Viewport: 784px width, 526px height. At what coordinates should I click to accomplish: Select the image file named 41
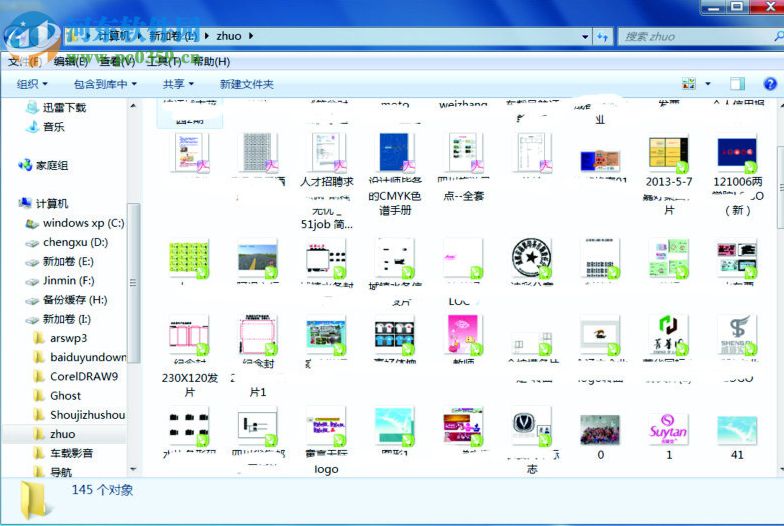(737, 430)
